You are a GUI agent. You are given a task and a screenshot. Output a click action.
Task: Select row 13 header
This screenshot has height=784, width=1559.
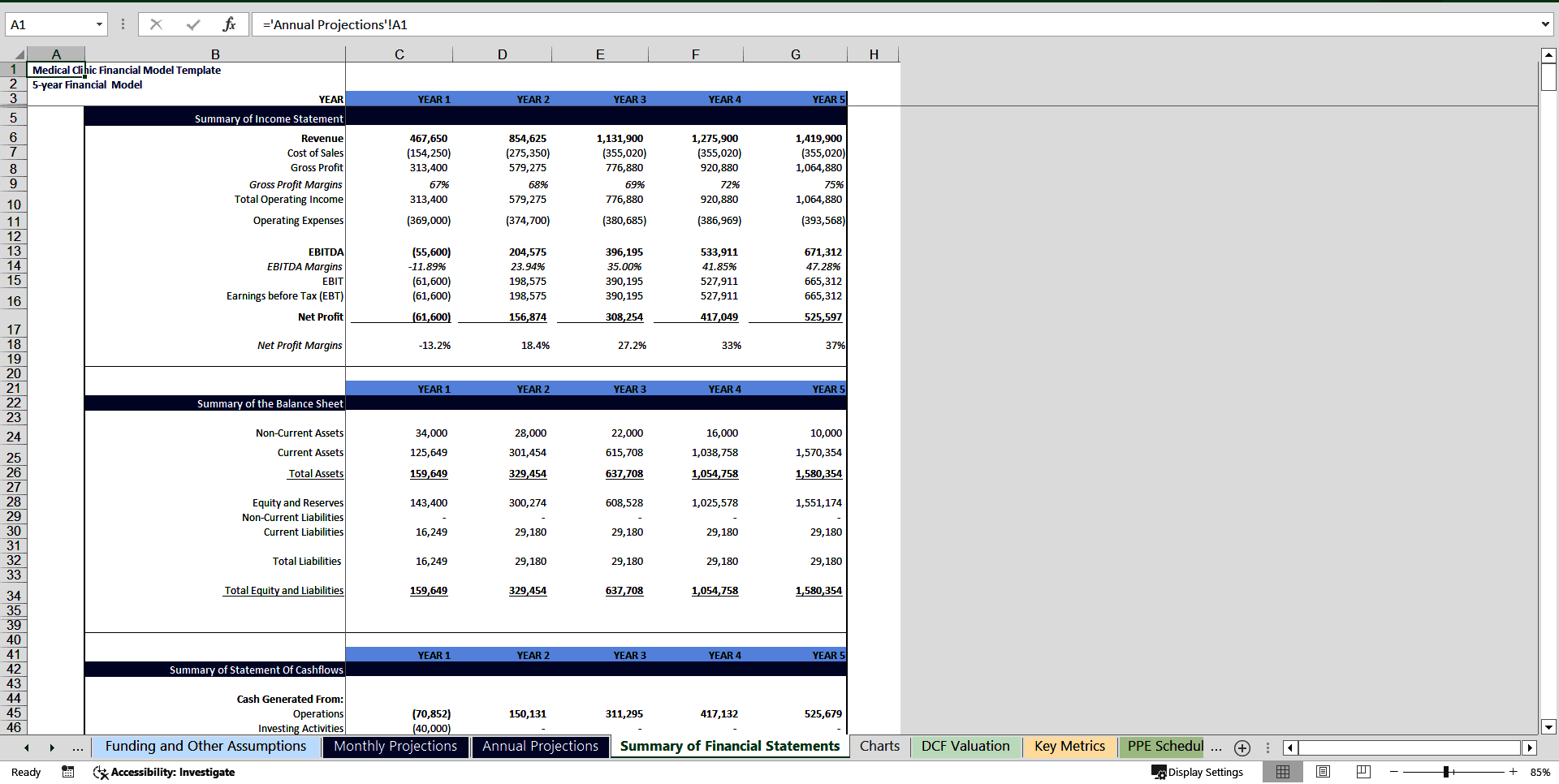click(x=13, y=252)
